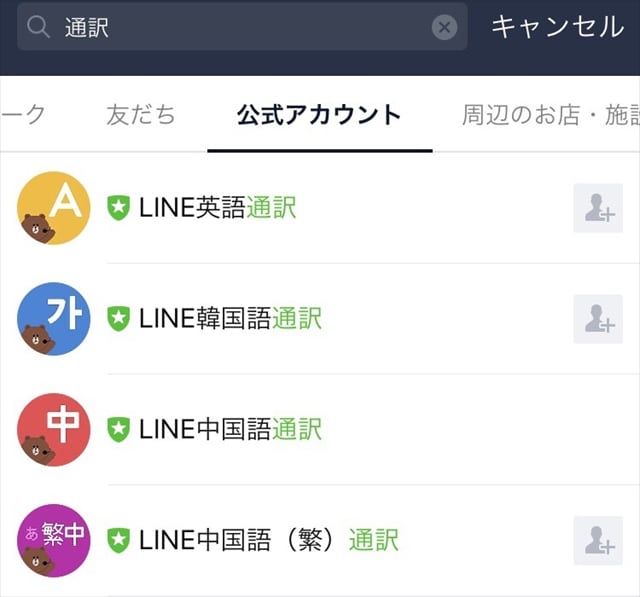This screenshot has width=640, height=597.
Task: Tap the official shield beside LINE中国語通訳
Action: point(119,430)
